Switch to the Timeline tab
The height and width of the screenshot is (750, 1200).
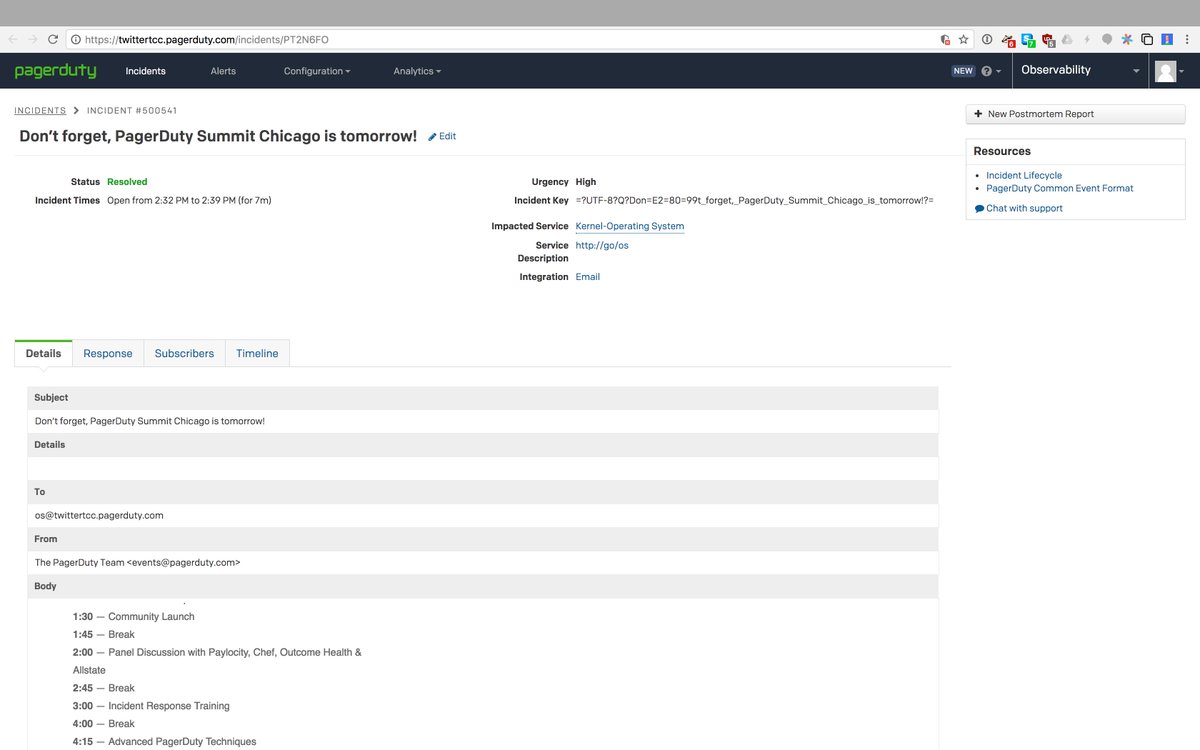point(257,353)
